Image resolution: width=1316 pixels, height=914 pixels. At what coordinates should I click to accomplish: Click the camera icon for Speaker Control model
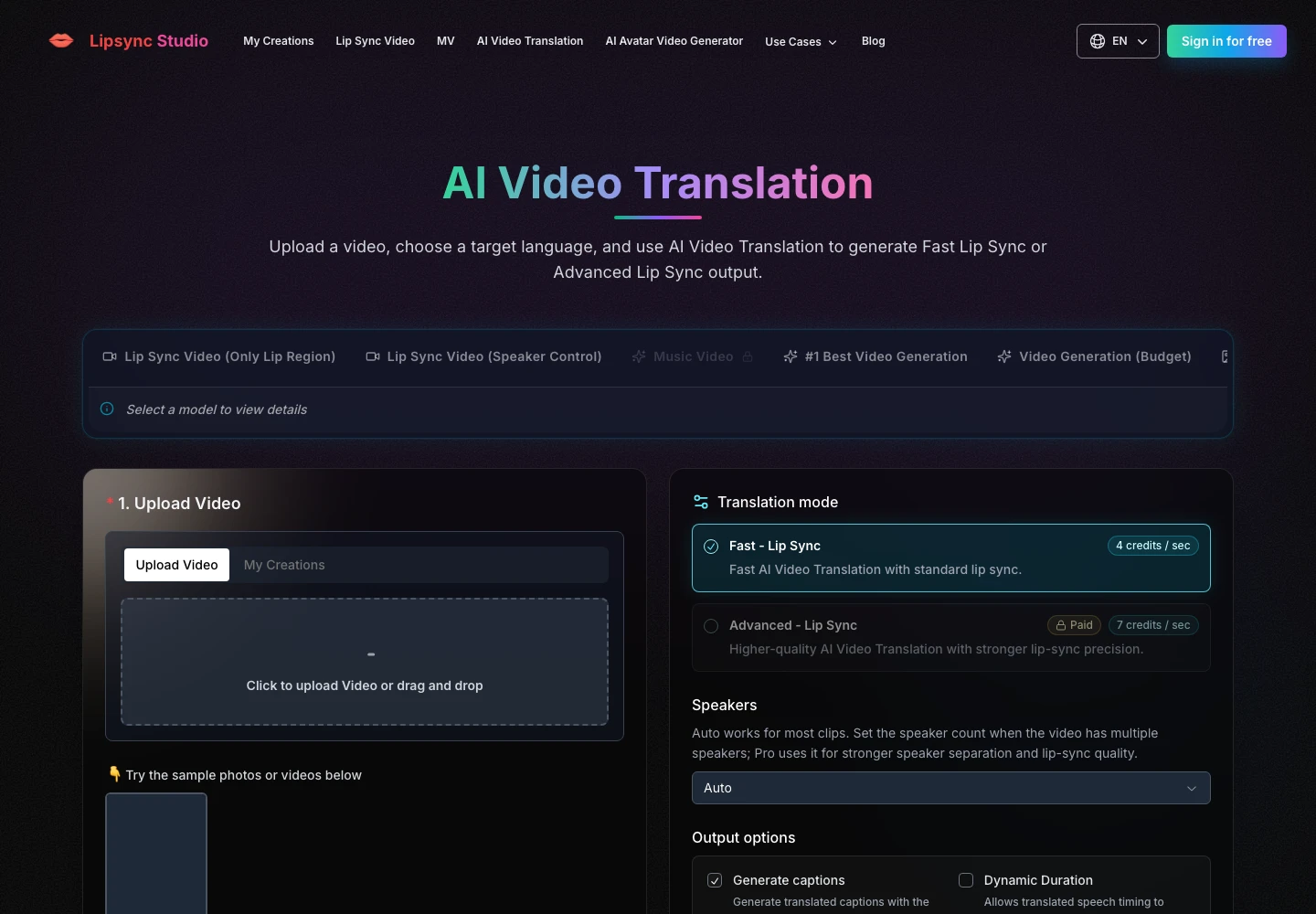(x=373, y=356)
